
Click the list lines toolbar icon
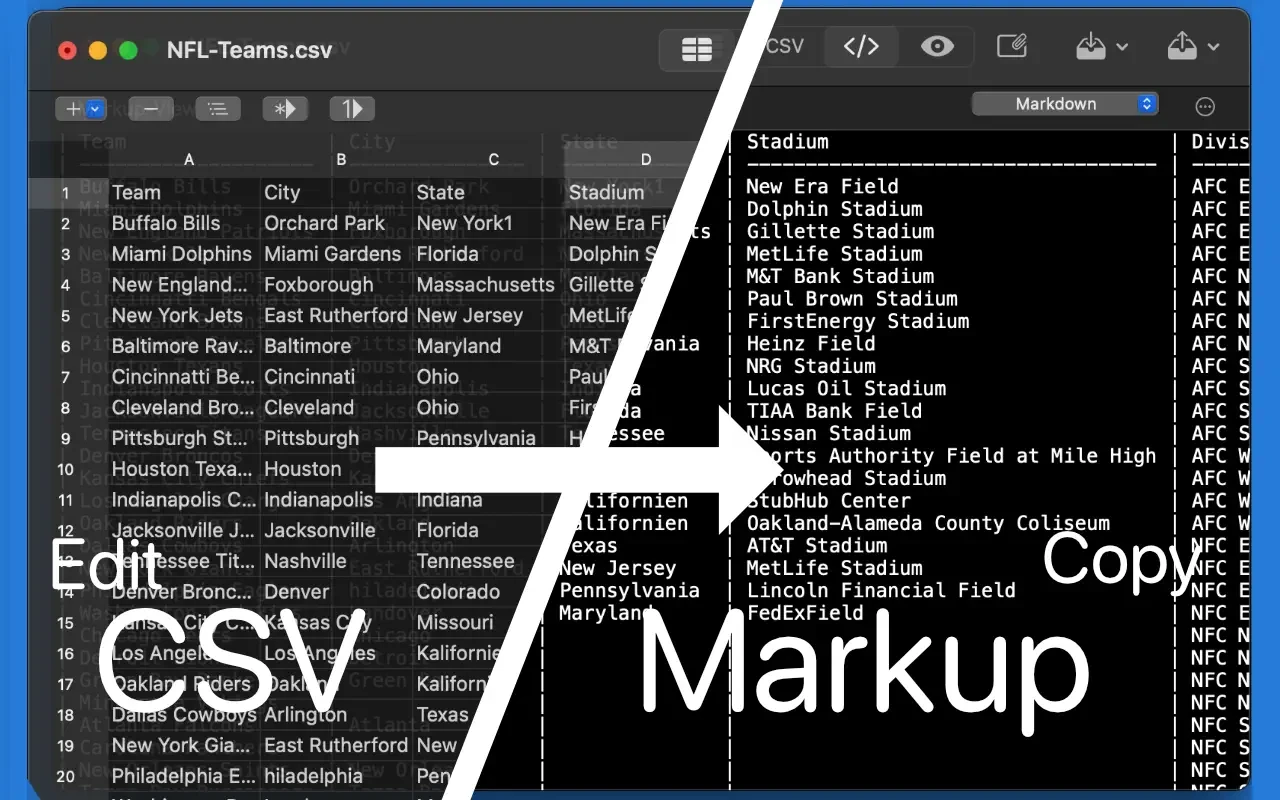218,109
